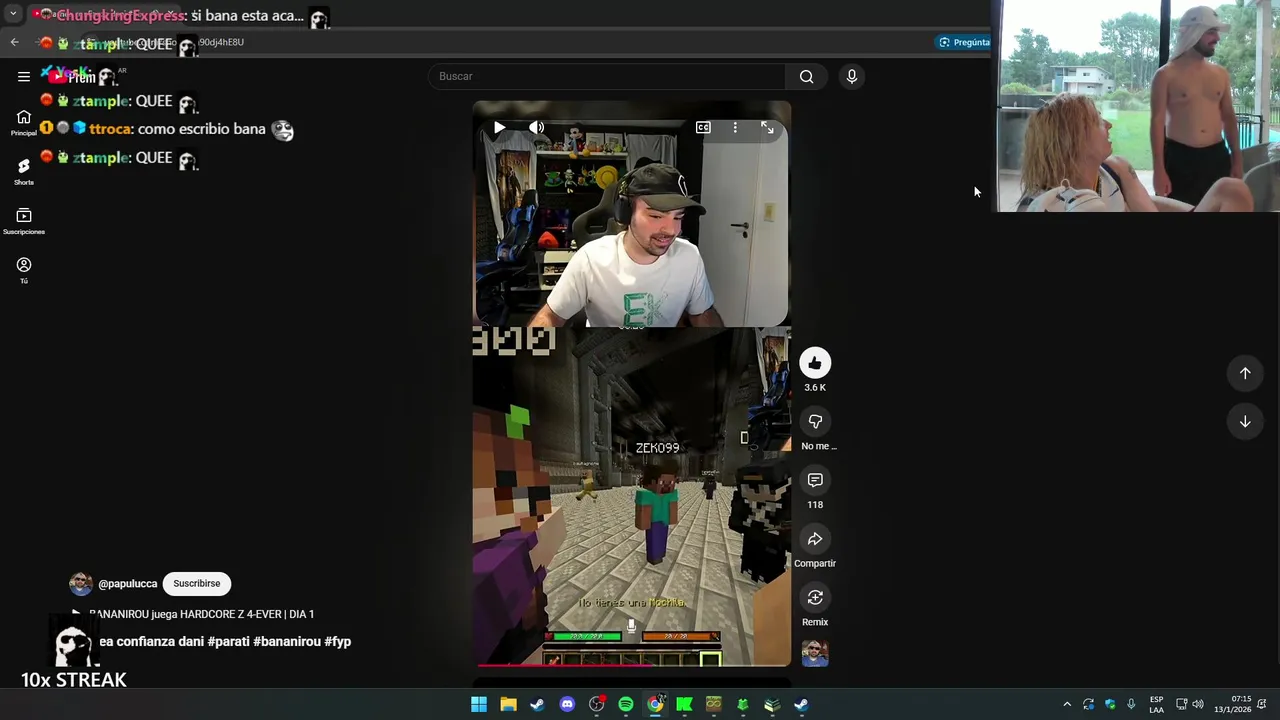The width and height of the screenshot is (1280, 720).
Task: Open Shorts from the sidebar
Action: (24, 171)
